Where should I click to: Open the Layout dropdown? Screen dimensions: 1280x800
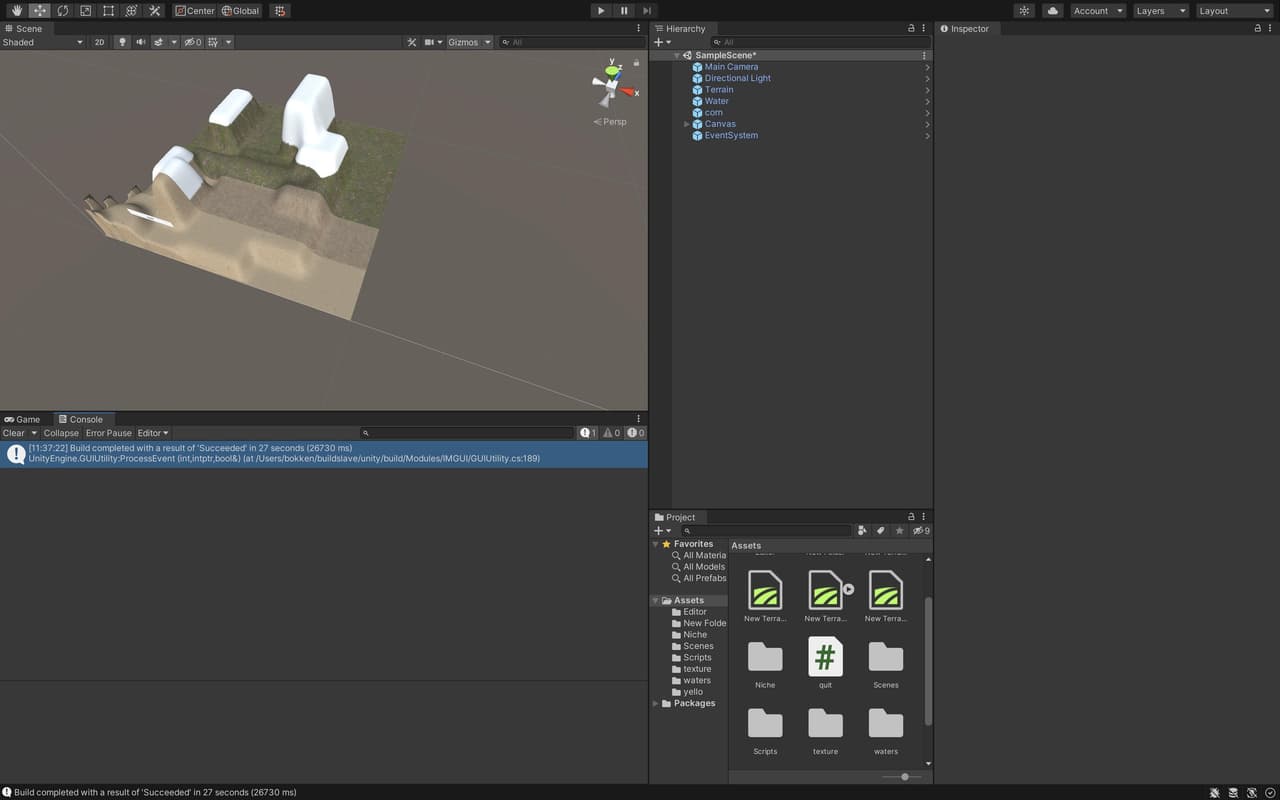(1234, 11)
